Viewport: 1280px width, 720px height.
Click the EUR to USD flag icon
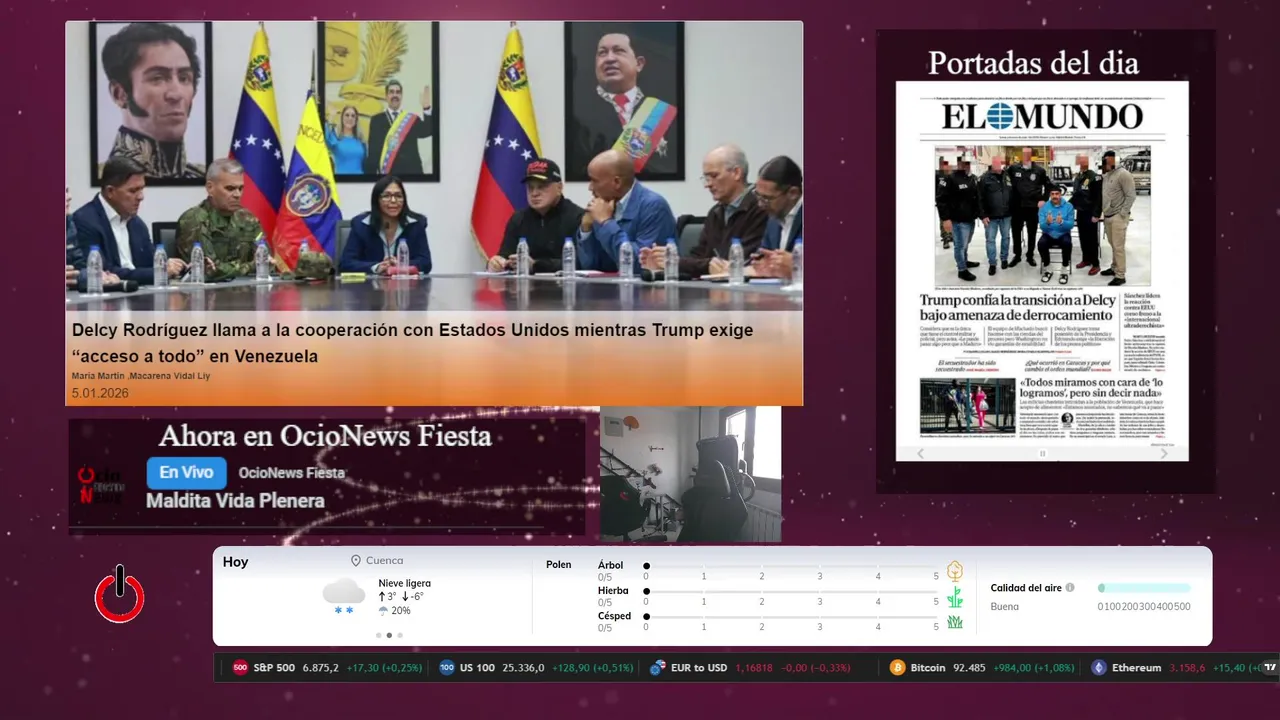point(658,668)
